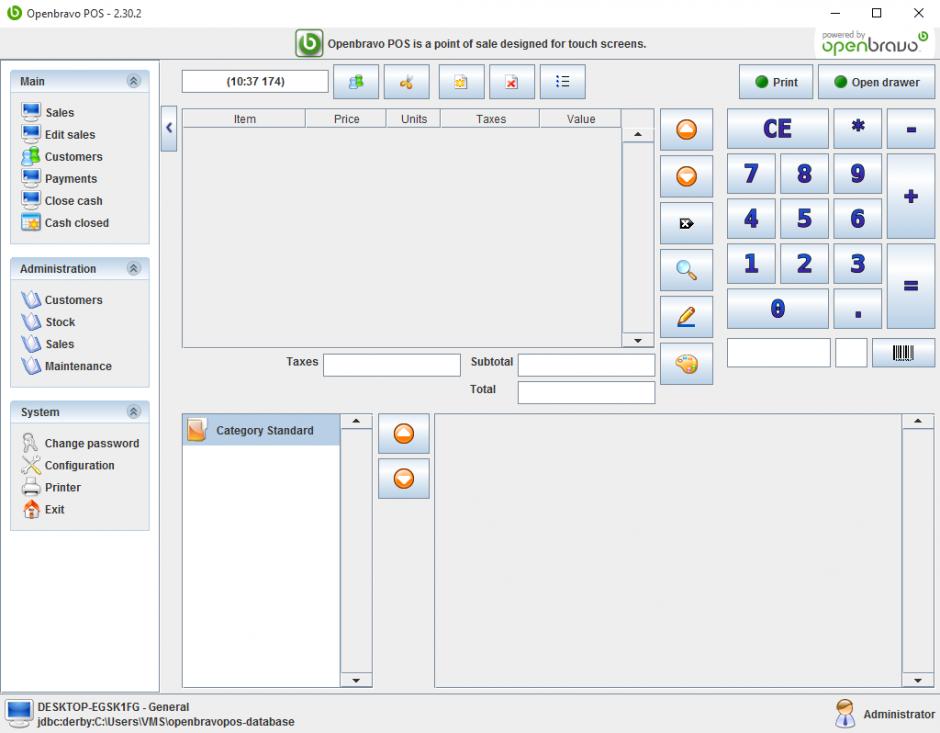Open product search magnifier icon

686,270
